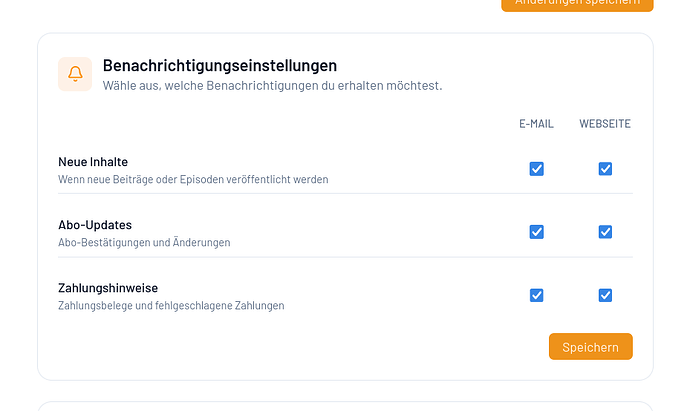Viewport: 690px width, 411px height.
Task: Toggle Webseite checkbox for Neue Inhalte
Action: [x=605, y=169]
